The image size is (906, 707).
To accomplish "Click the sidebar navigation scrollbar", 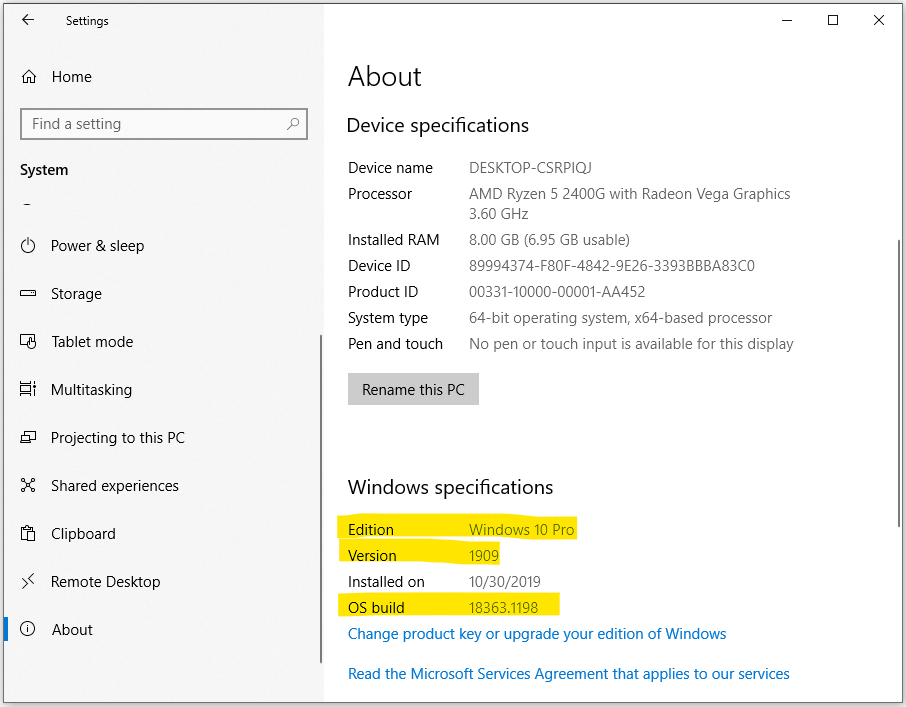I will 321,499.
